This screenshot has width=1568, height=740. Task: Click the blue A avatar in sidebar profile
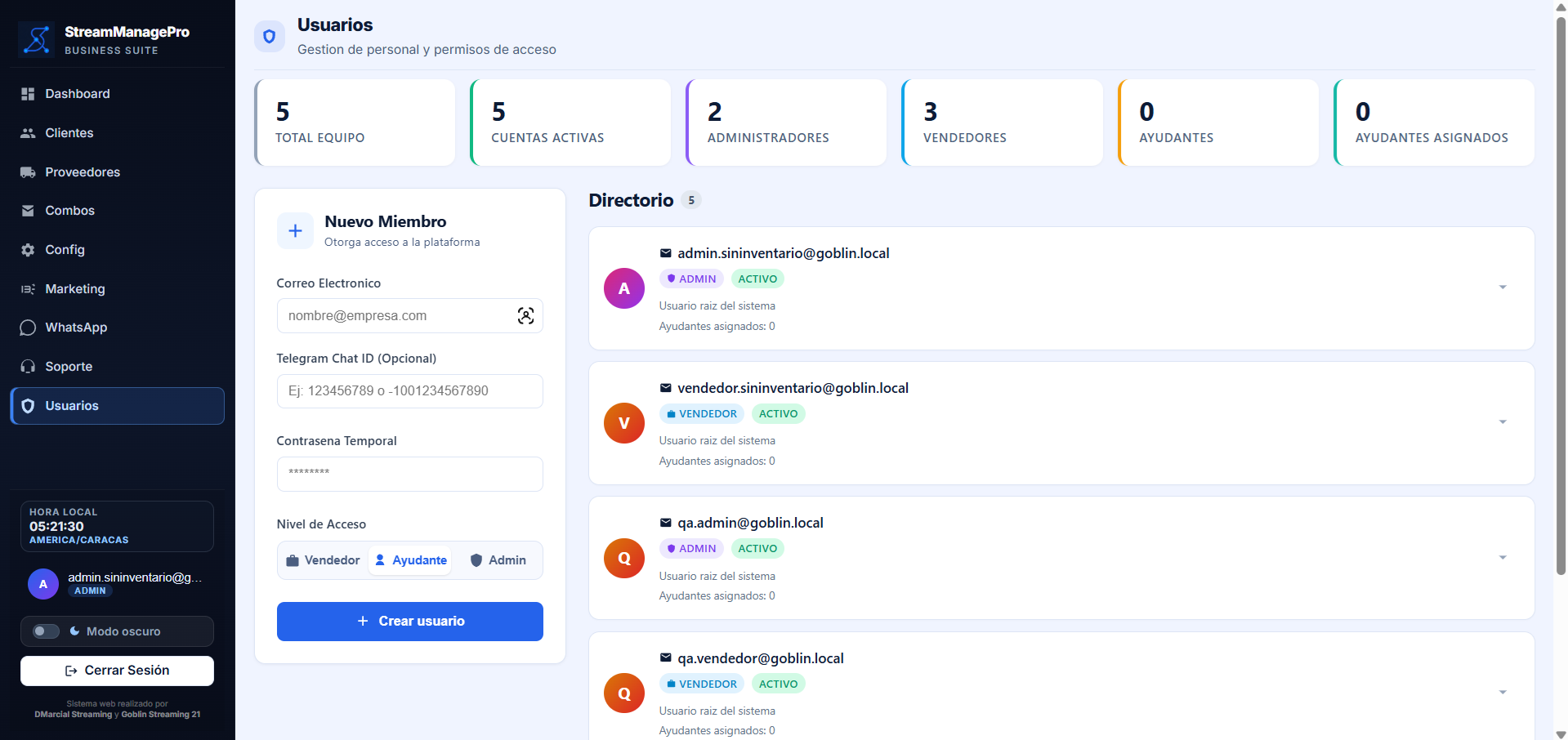(43, 584)
